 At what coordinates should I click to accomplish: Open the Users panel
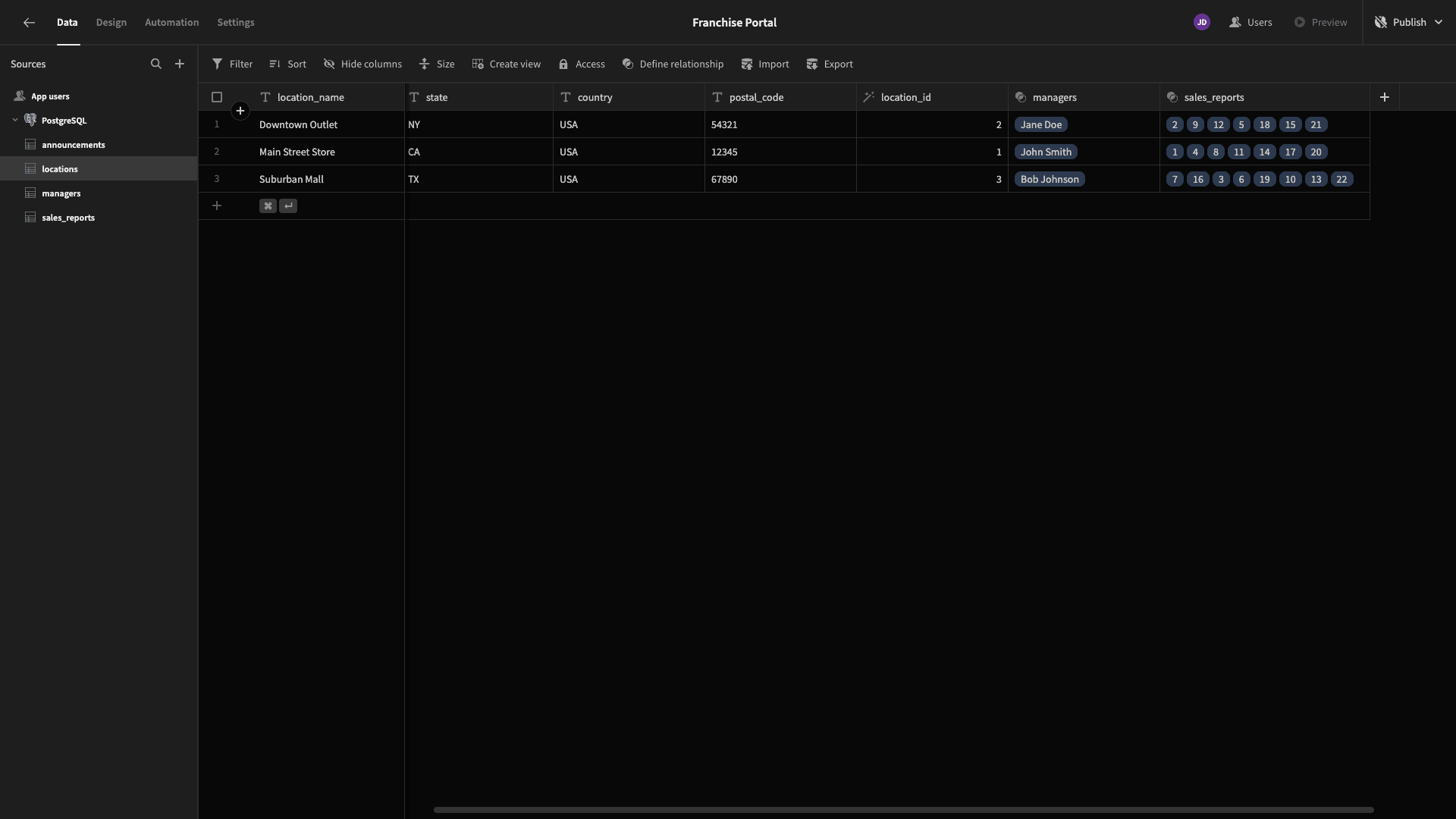1250,23
